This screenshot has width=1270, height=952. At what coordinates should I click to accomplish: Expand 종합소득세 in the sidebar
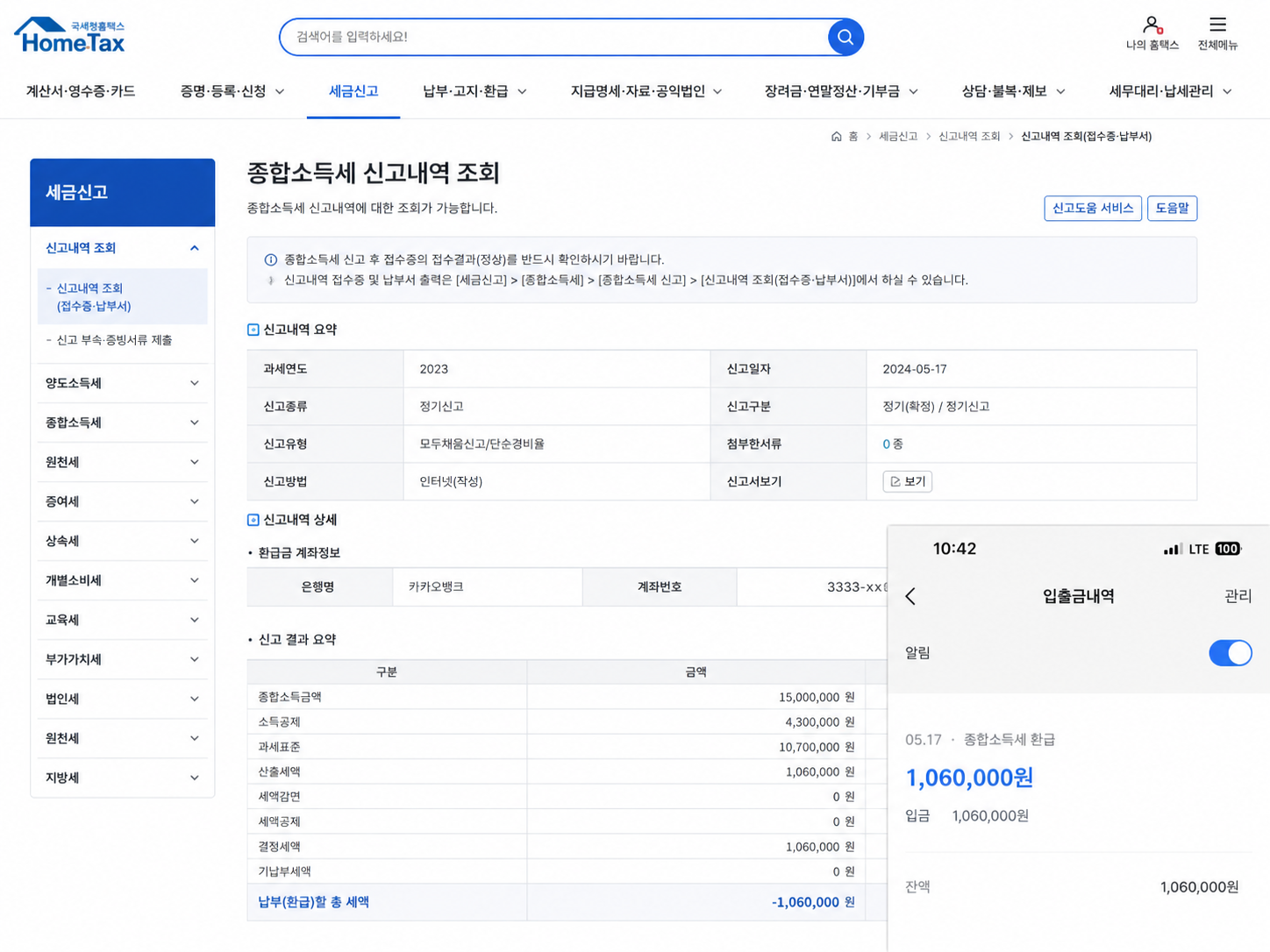[x=195, y=423]
